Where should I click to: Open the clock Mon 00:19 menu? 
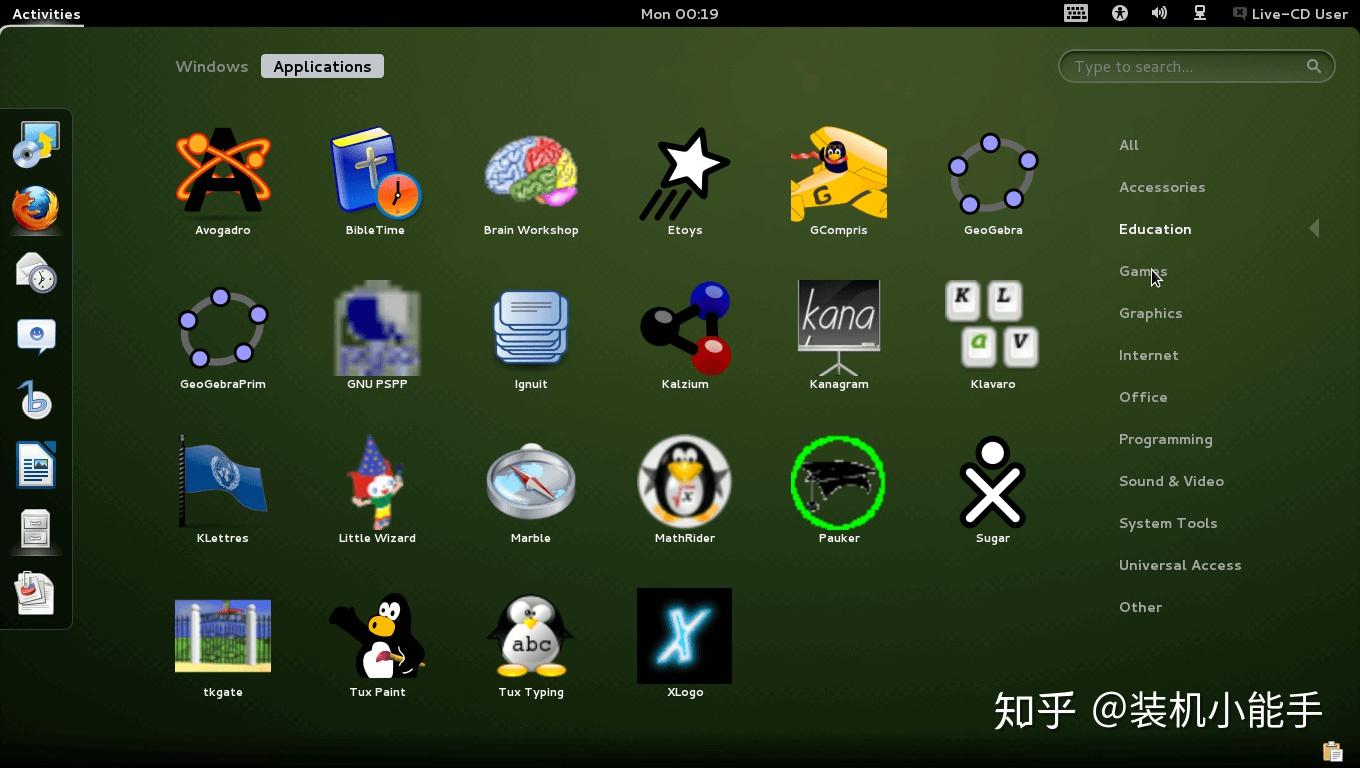tap(680, 14)
